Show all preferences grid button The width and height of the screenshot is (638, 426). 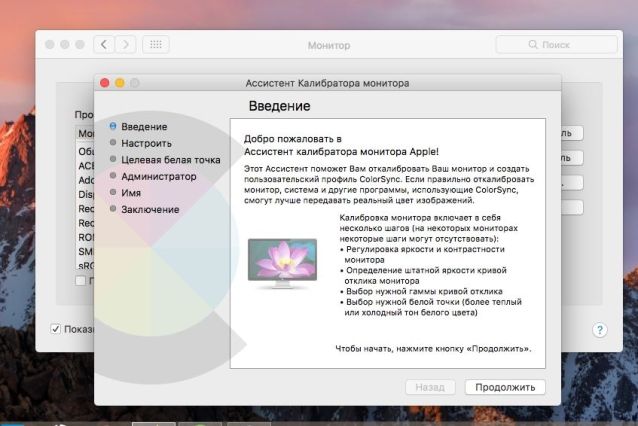pos(156,44)
